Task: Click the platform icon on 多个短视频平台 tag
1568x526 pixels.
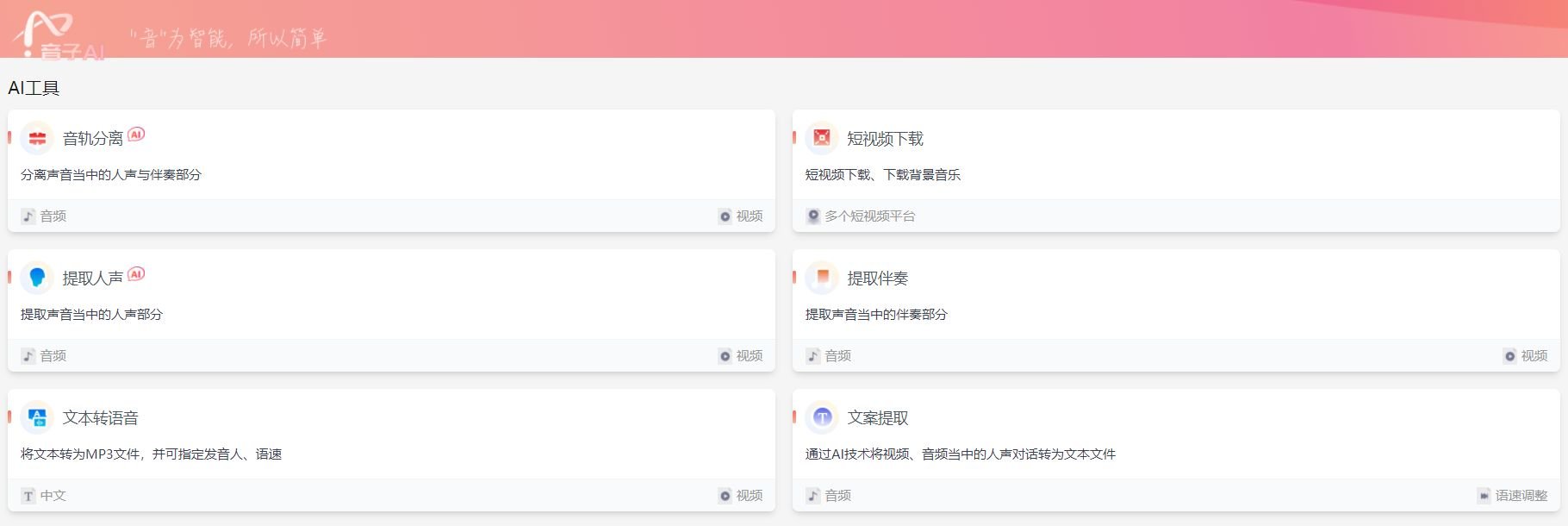Action: coord(812,216)
